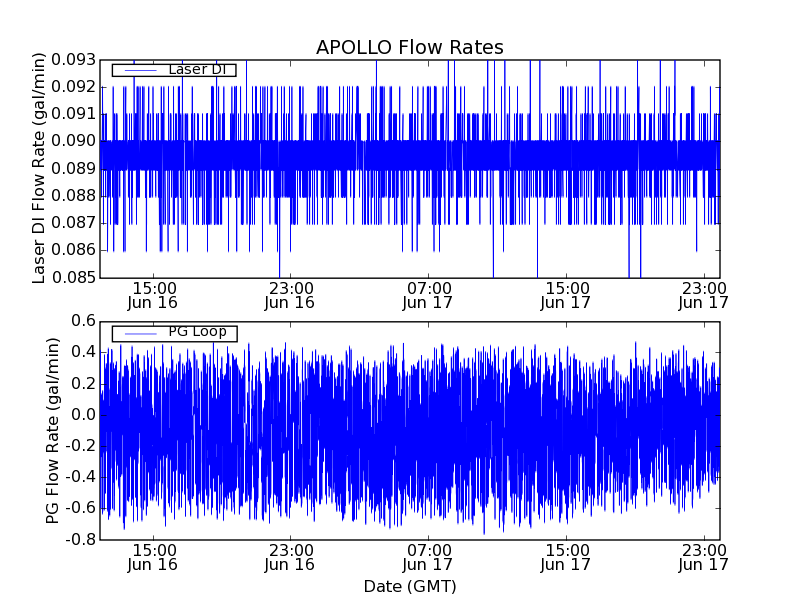Screen dimensions: 800x600
Task: Click top plot's 15:00 Jun 17 label
Action: click(566, 295)
